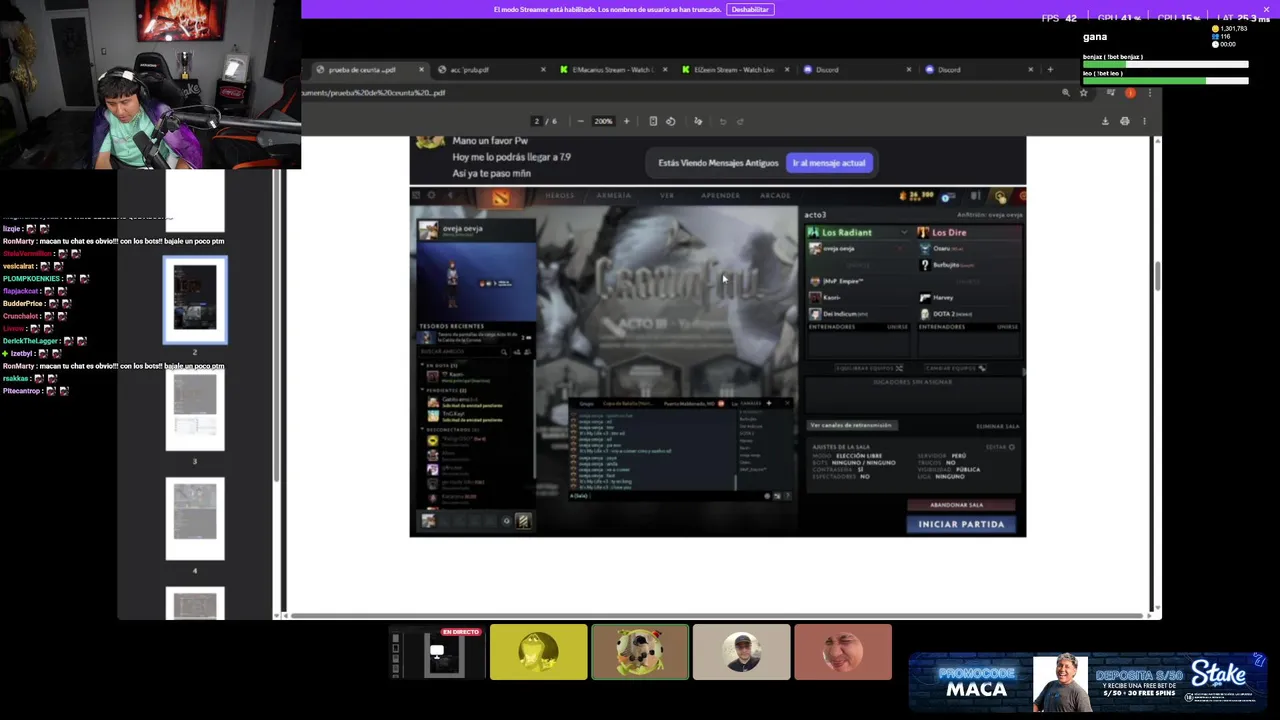The image size is (1280, 720).
Task: Click the PLOMPKOENKIES chat username
Action: [31, 278]
